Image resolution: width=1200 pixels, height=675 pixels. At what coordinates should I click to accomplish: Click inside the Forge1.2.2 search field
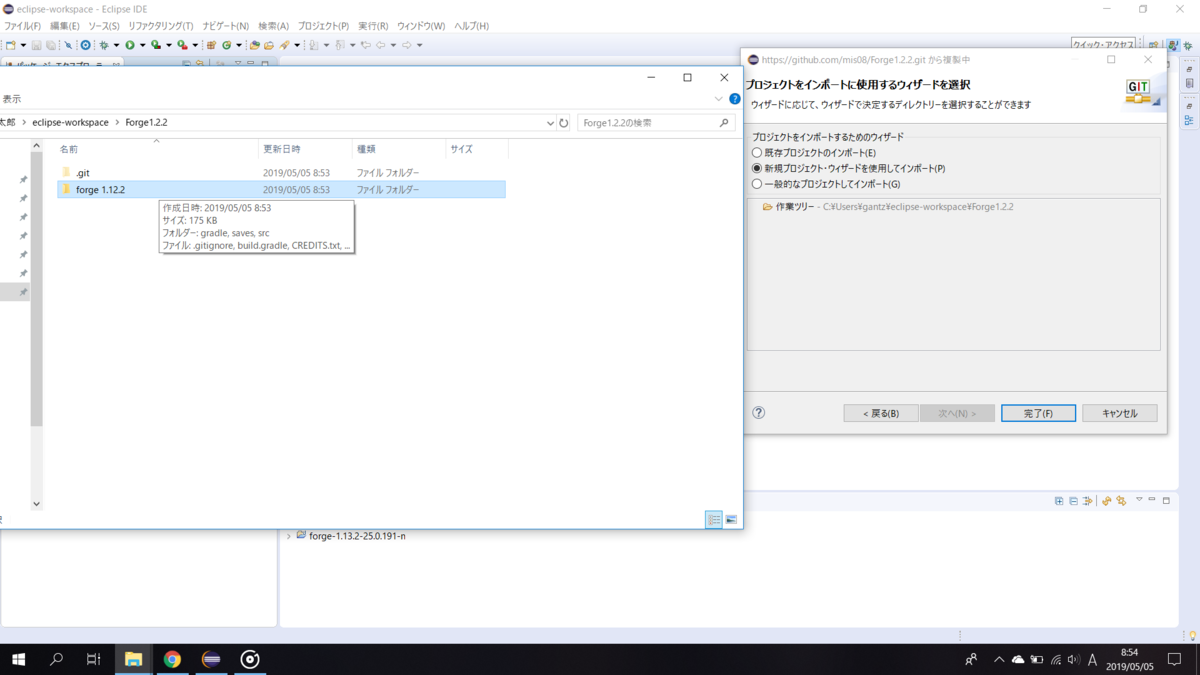pos(650,122)
